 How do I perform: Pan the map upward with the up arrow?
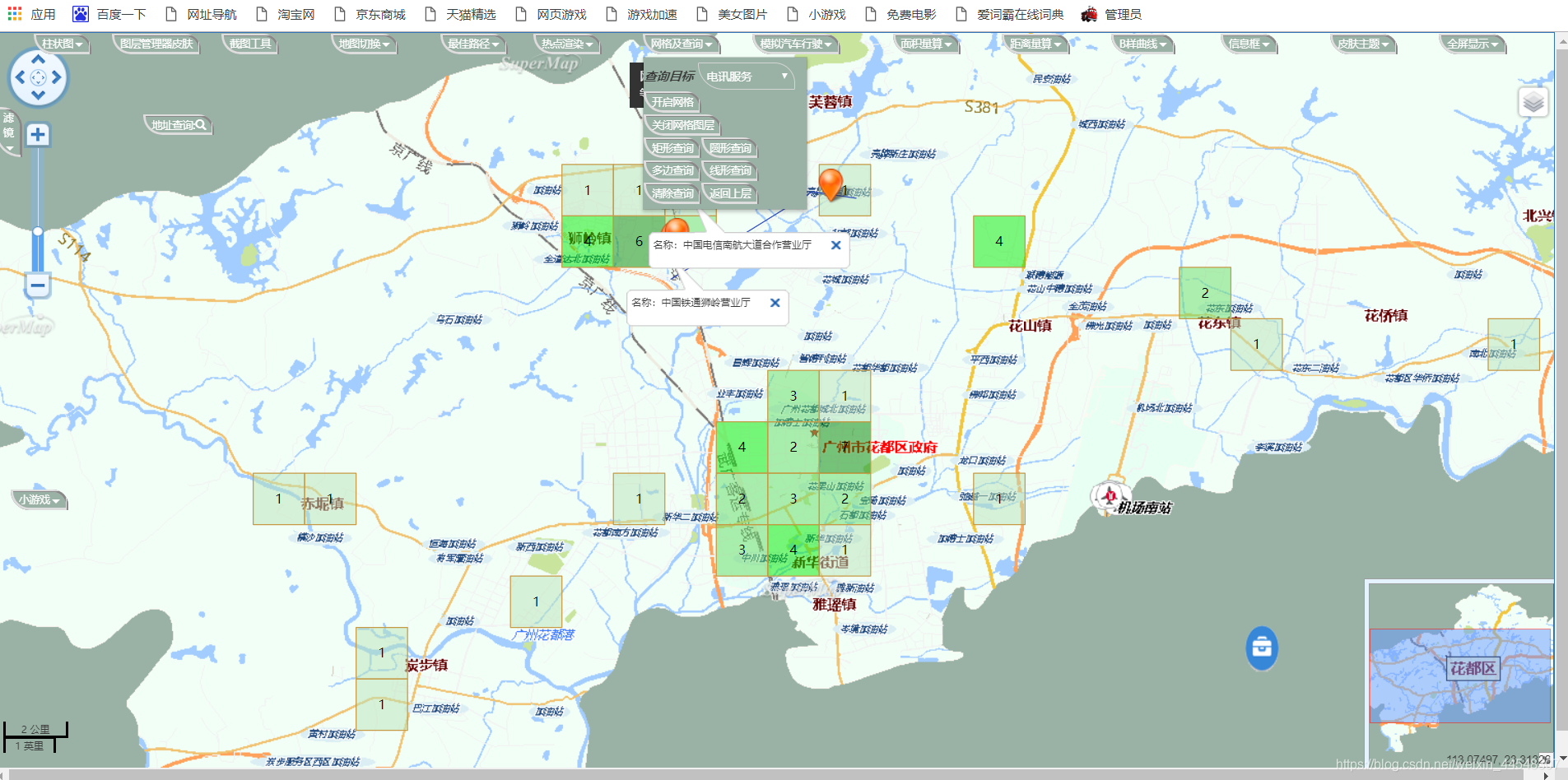point(38,60)
